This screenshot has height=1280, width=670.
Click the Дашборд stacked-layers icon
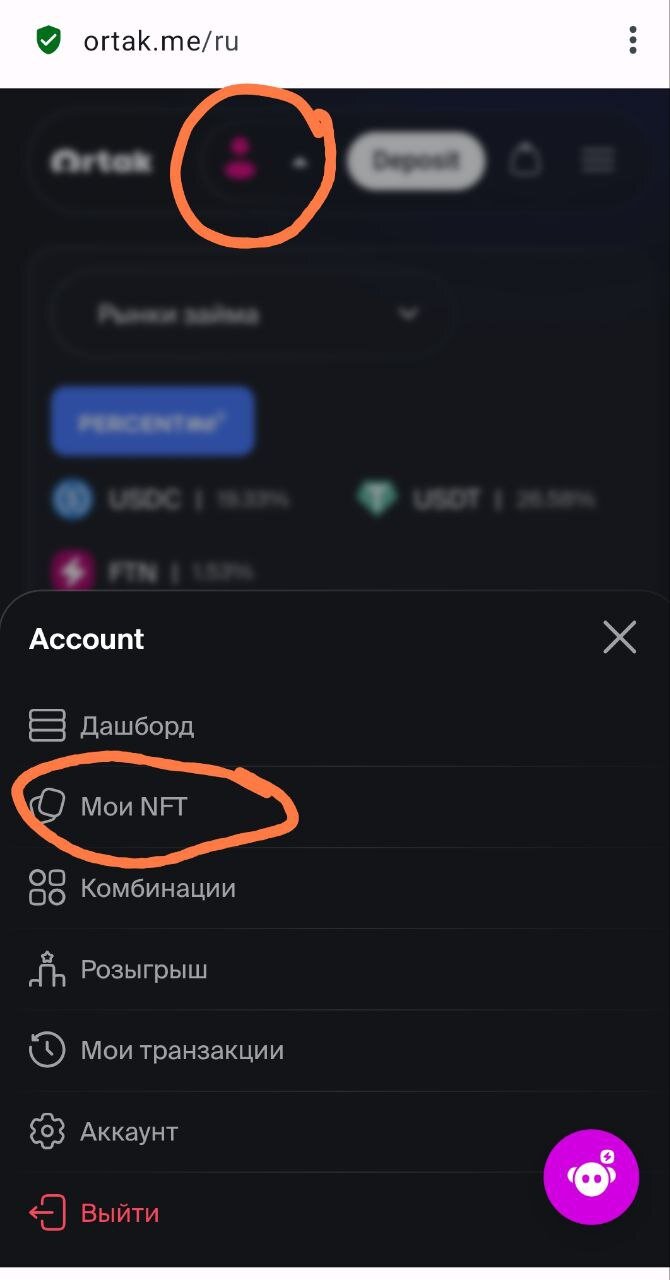47,725
